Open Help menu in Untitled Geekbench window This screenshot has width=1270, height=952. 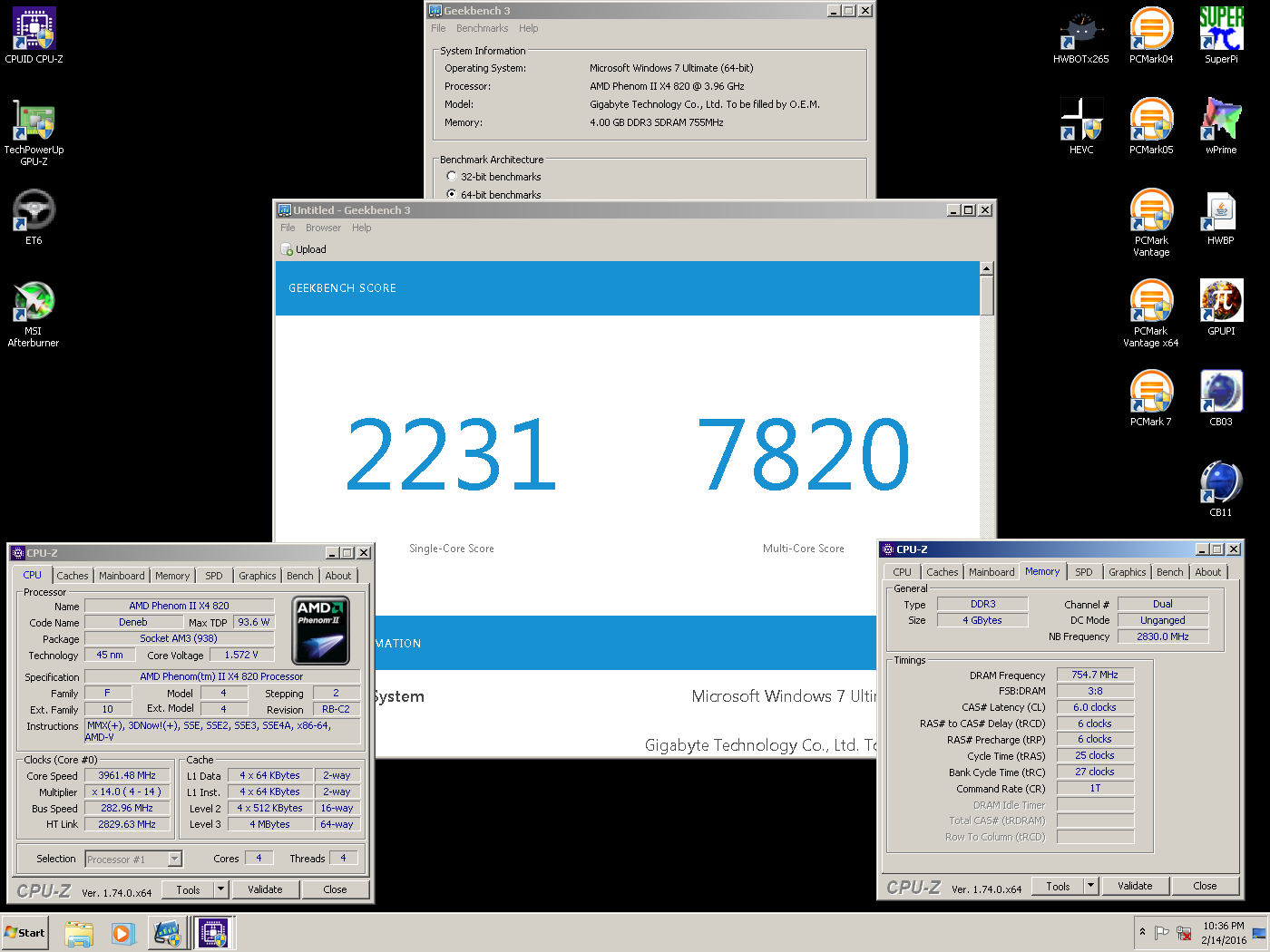(x=361, y=228)
